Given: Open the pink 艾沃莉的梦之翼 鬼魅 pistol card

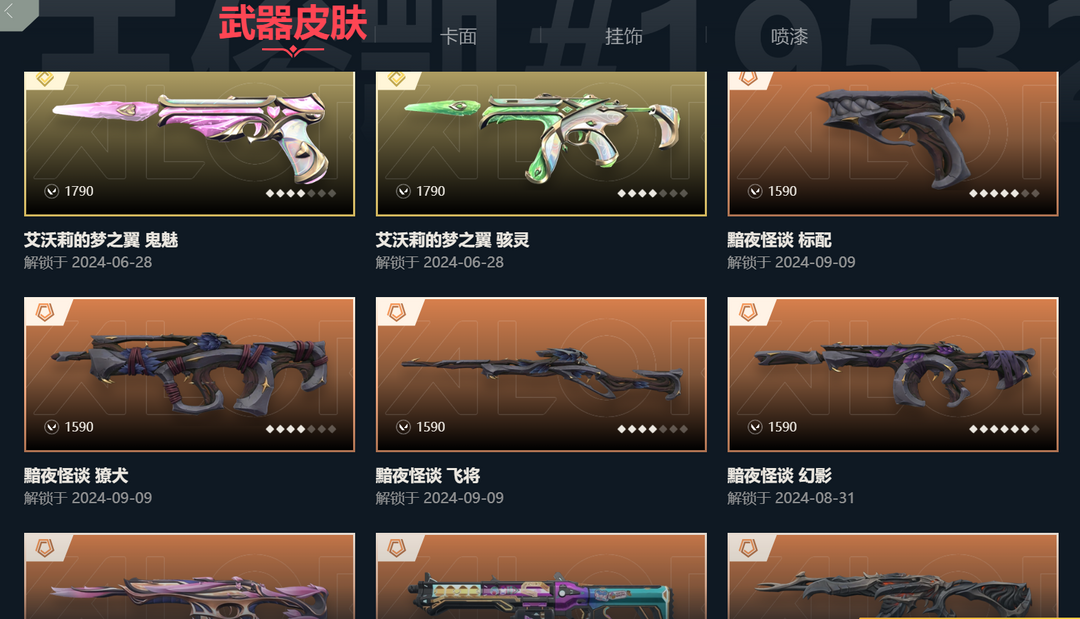Looking at the screenshot, I should pyautogui.click(x=189, y=143).
